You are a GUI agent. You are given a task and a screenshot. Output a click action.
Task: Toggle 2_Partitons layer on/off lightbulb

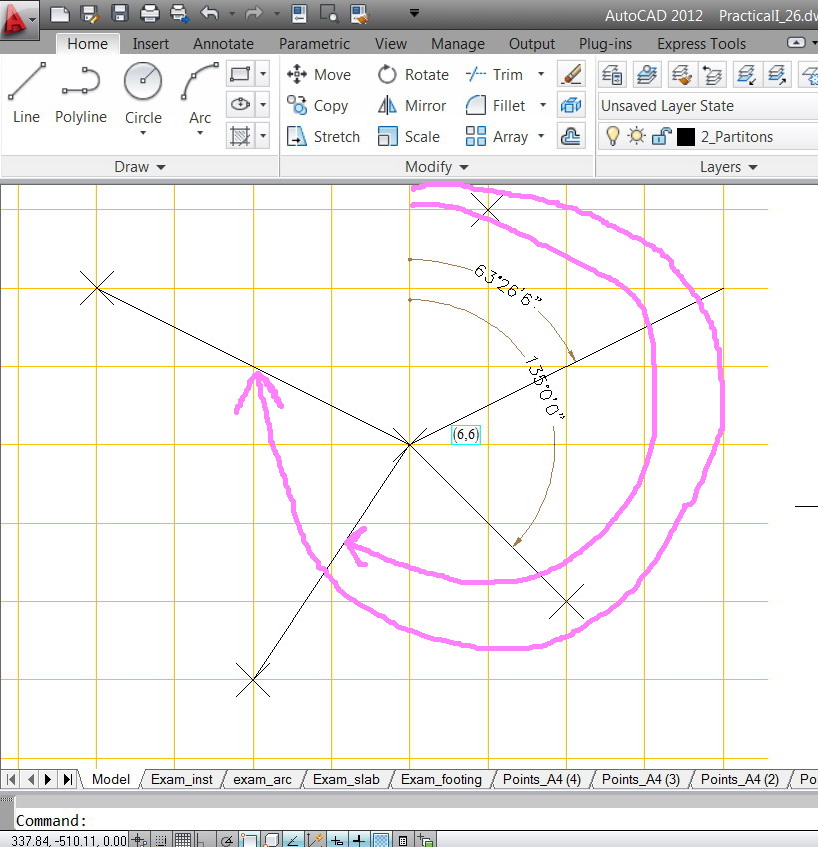point(612,136)
